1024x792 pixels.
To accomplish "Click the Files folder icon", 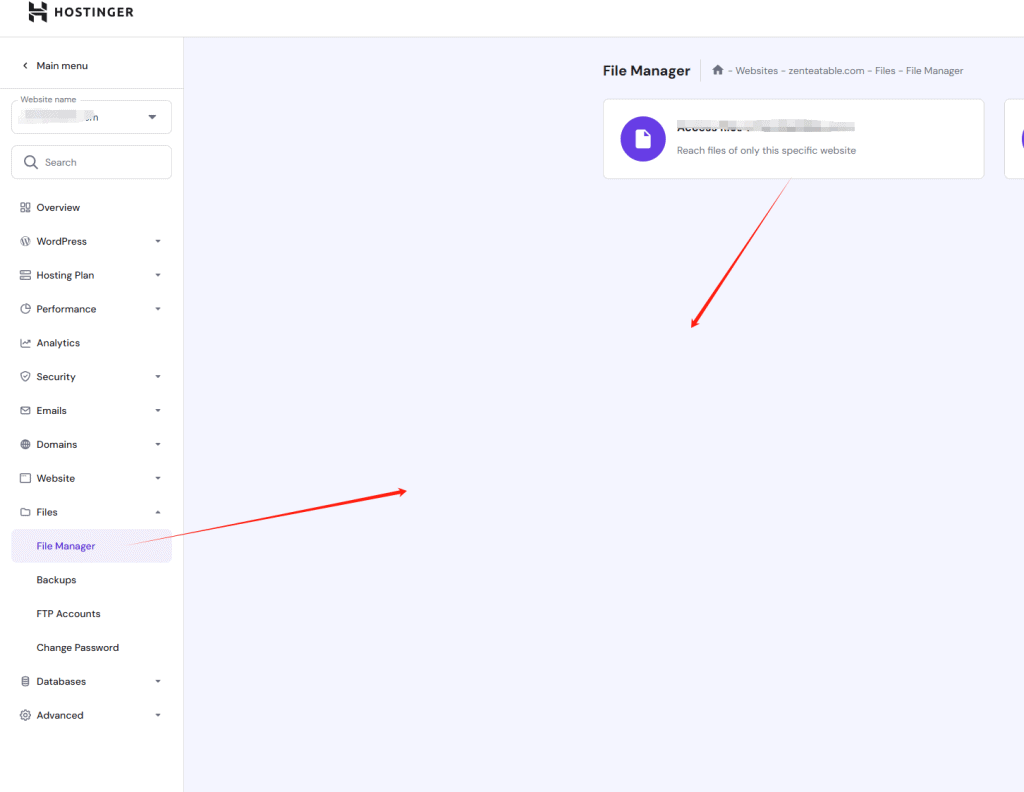I will 25,512.
